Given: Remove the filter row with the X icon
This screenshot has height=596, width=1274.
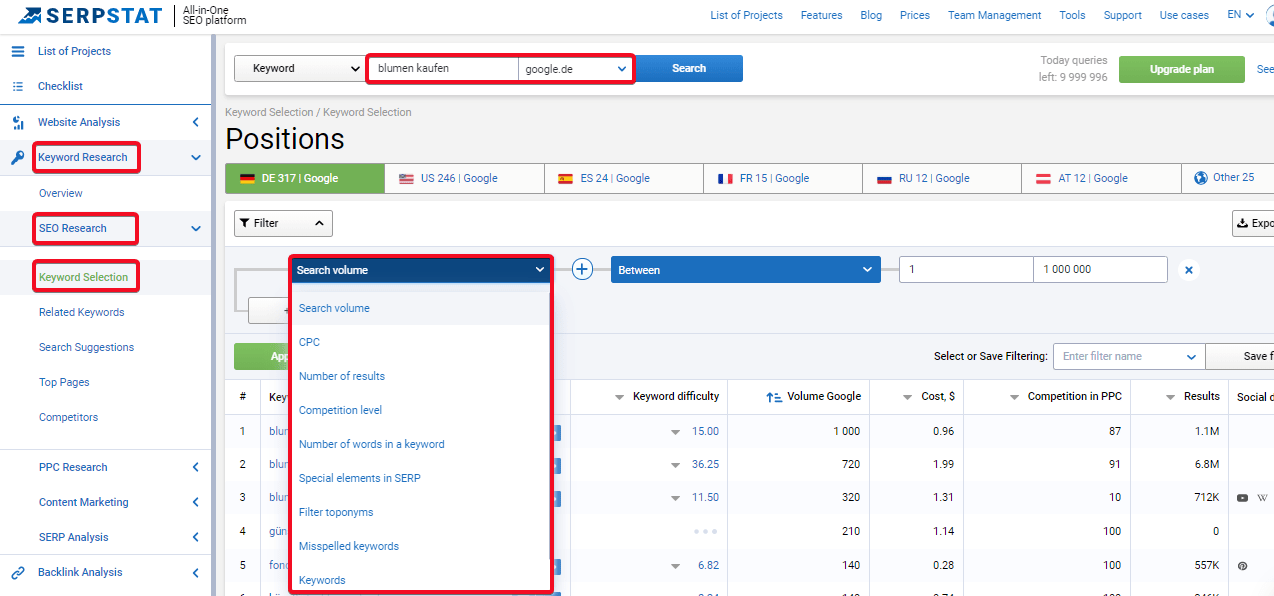Looking at the screenshot, I should tap(1188, 270).
